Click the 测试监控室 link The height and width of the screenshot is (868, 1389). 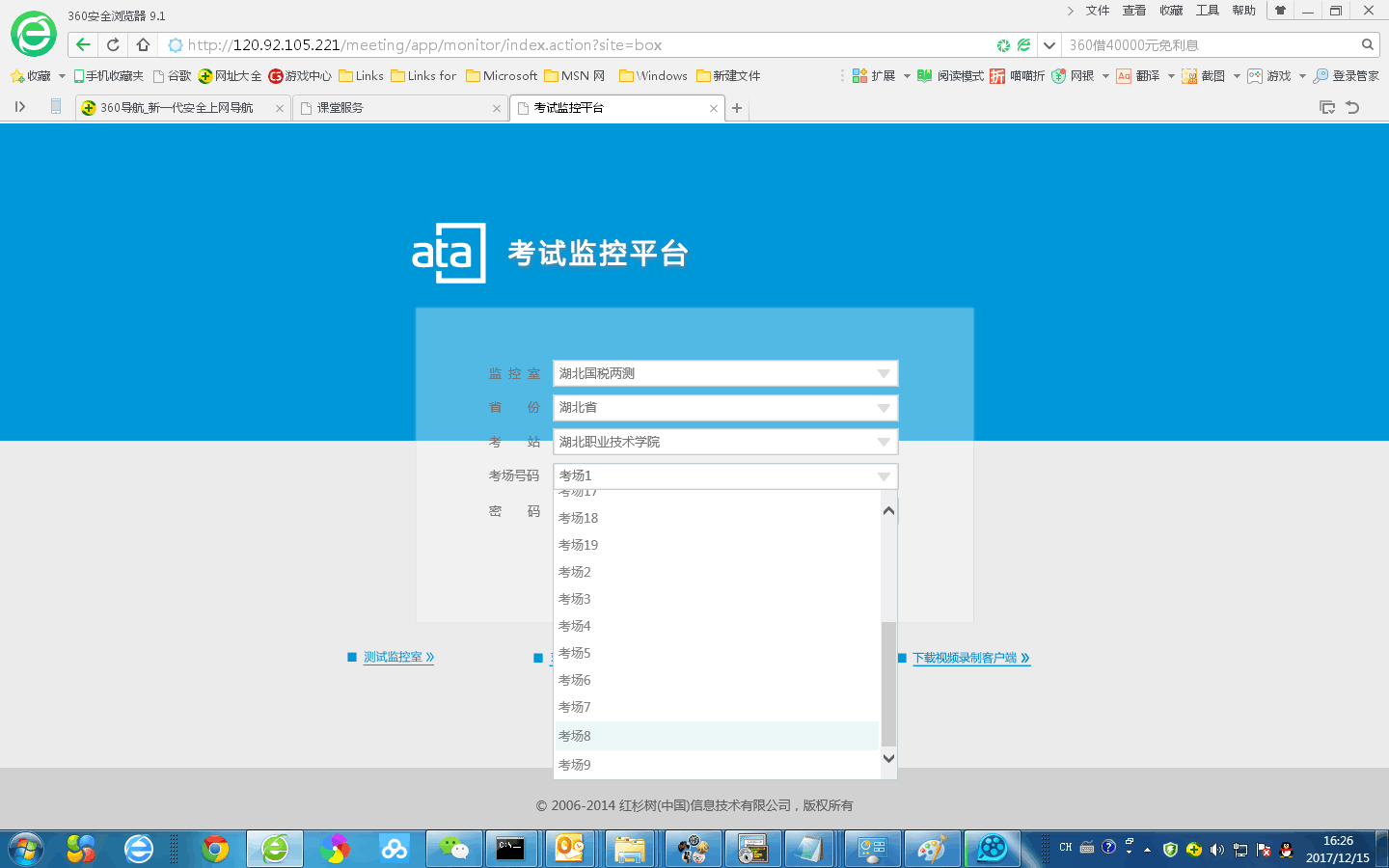398,657
